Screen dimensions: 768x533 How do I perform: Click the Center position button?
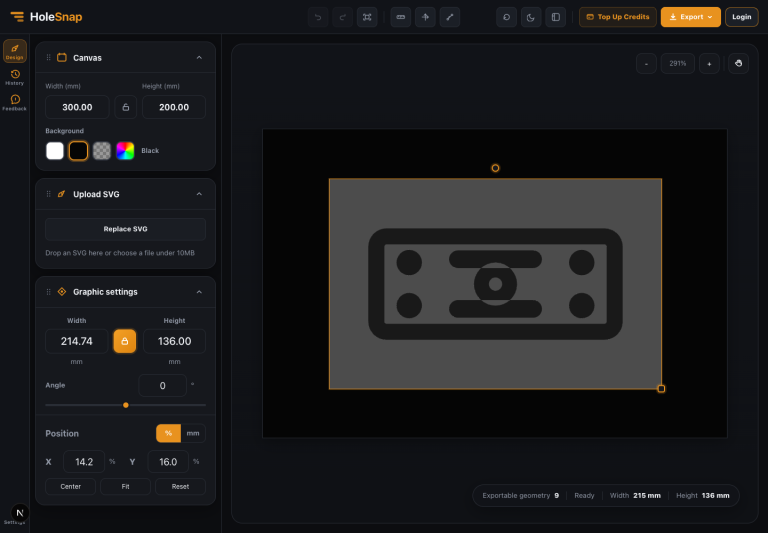(x=71, y=486)
